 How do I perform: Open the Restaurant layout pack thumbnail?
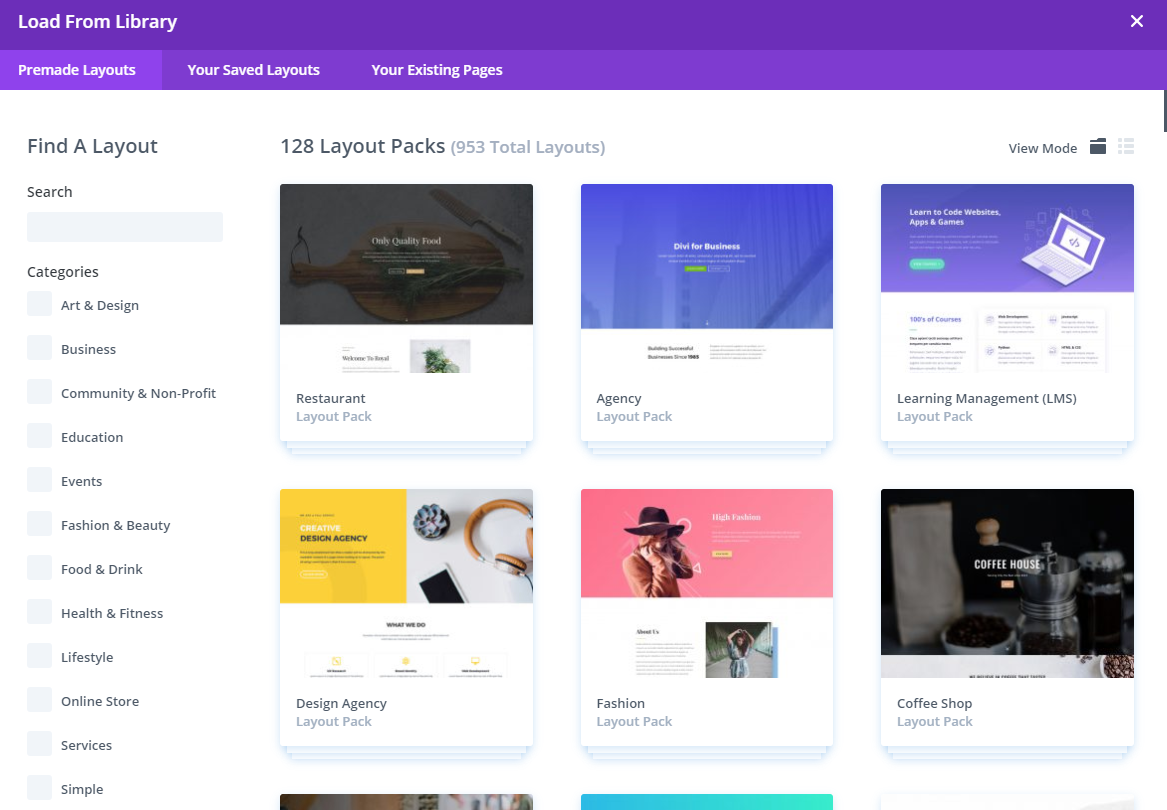click(406, 279)
